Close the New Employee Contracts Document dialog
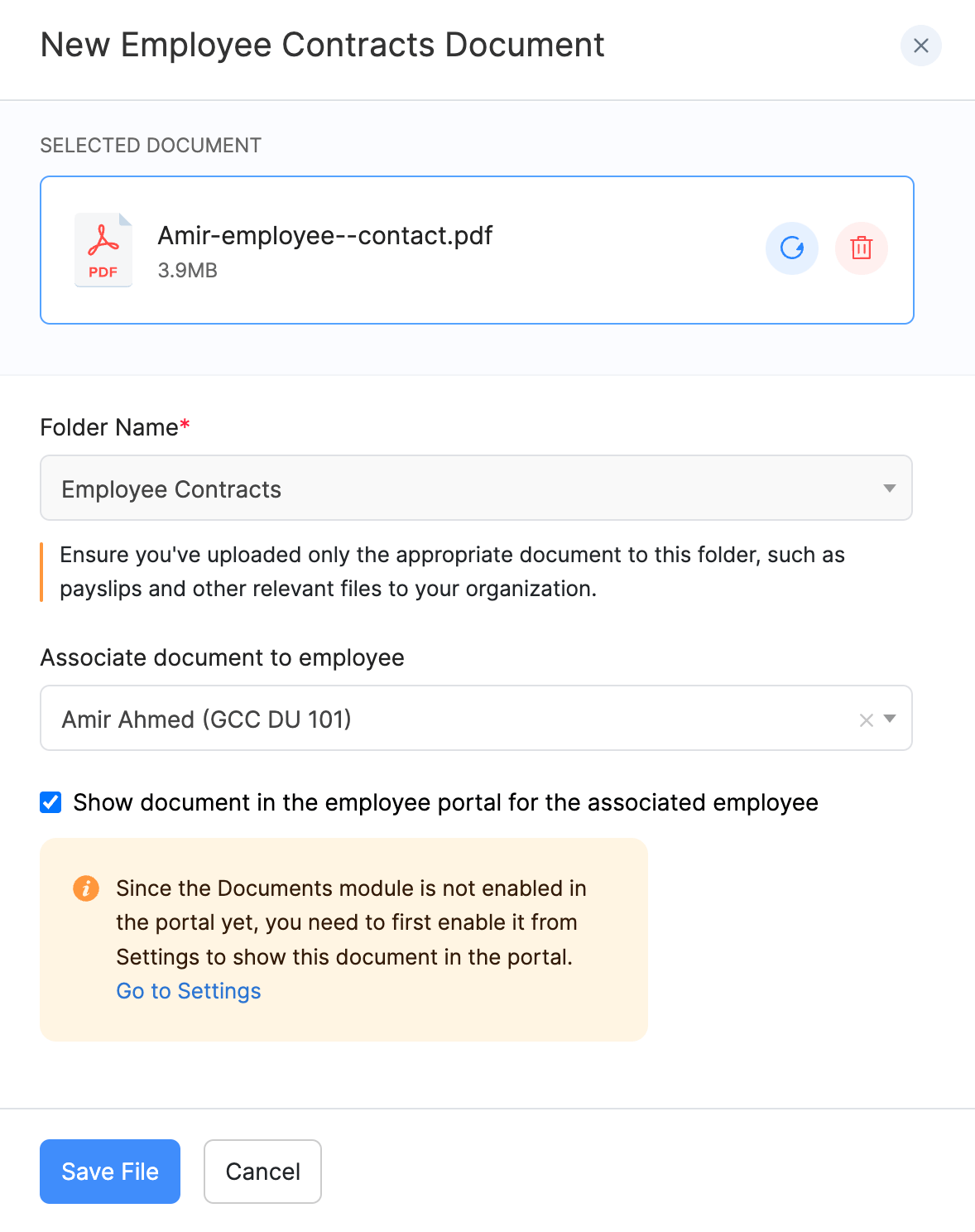This screenshot has height=1232, width=975. 920,46
